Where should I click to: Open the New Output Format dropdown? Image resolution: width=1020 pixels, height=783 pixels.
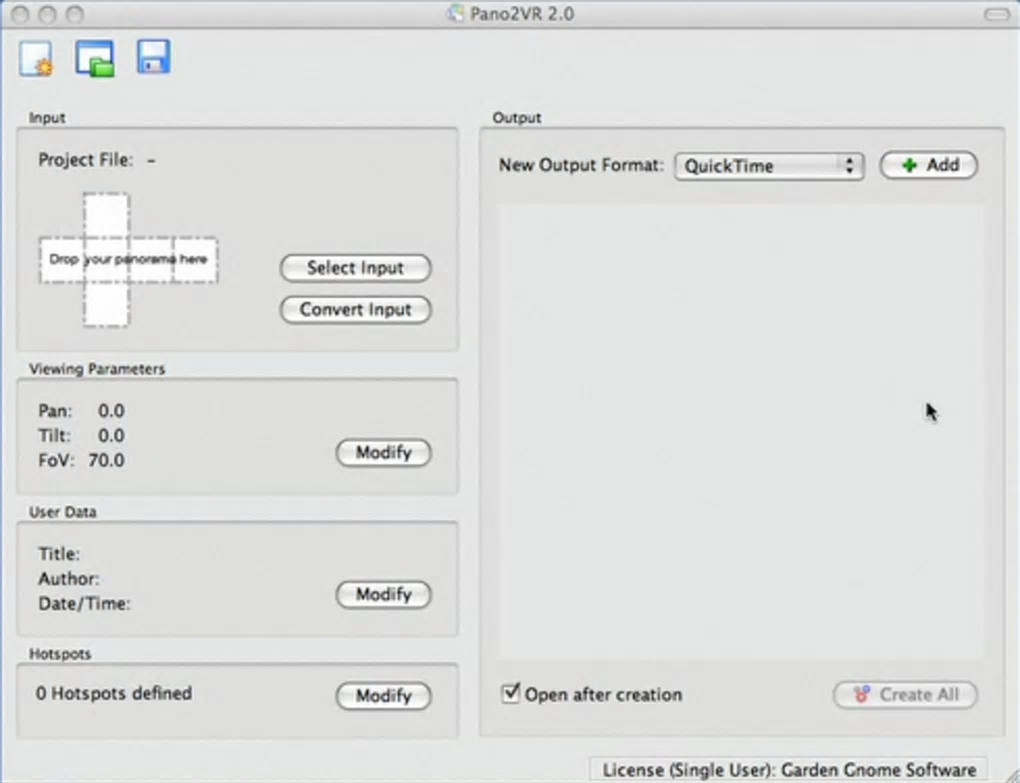(x=769, y=166)
